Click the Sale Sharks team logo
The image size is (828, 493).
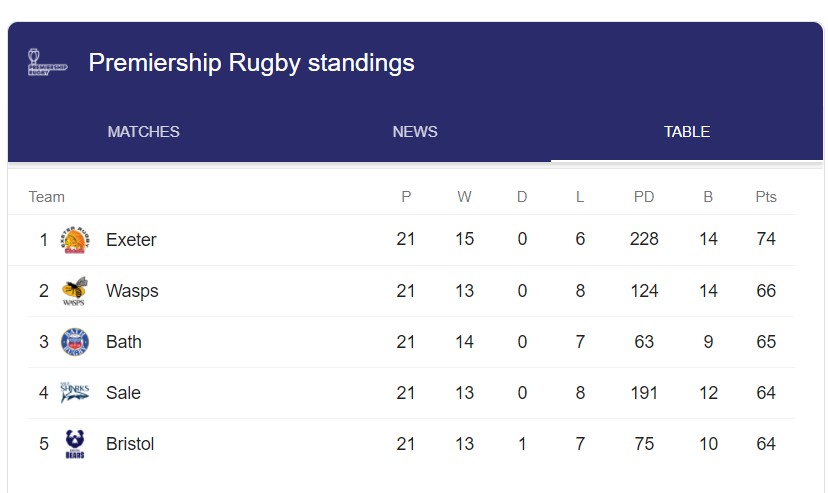(x=75, y=393)
